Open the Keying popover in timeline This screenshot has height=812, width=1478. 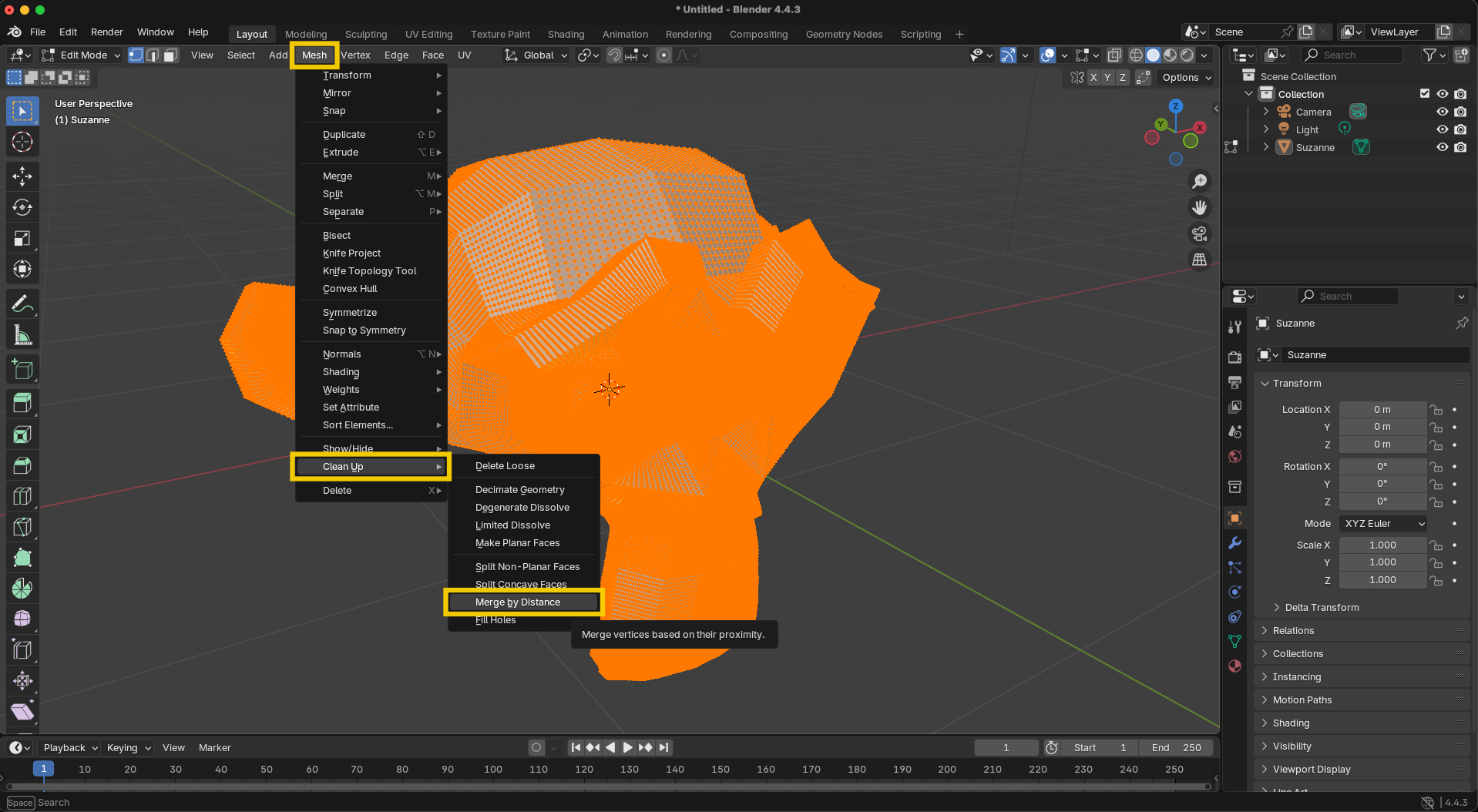coord(128,747)
